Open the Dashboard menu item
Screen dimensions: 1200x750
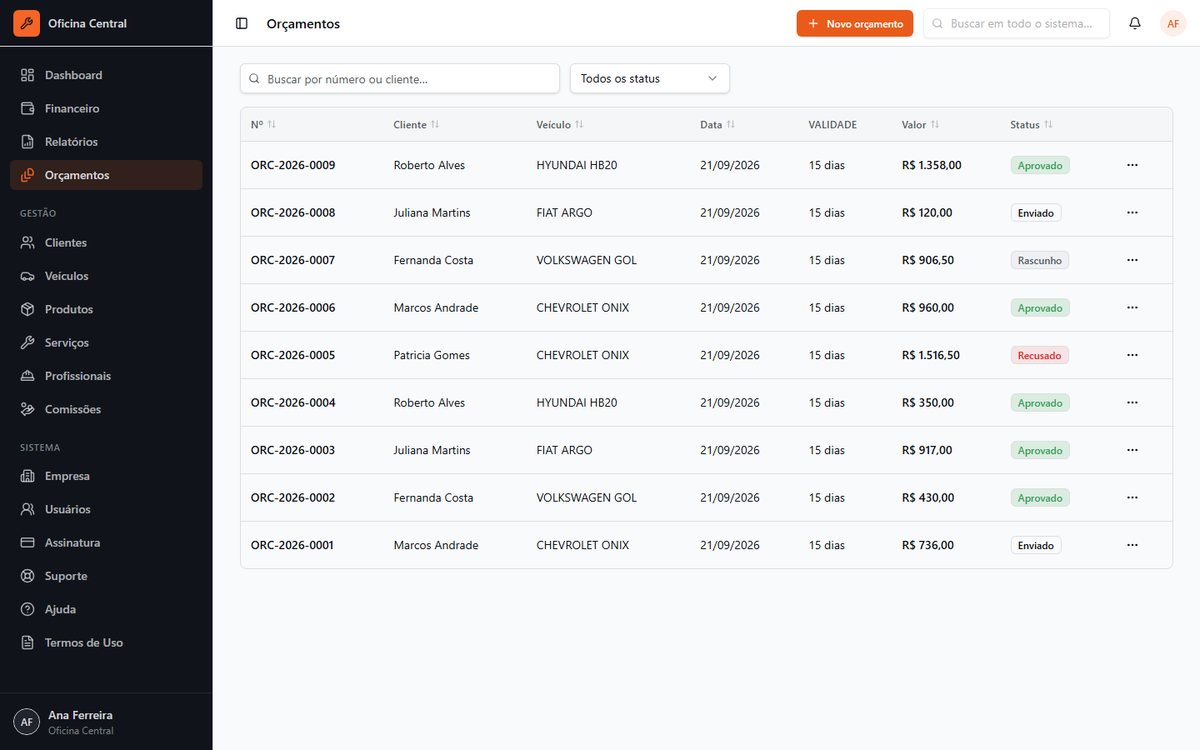click(x=106, y=75)
